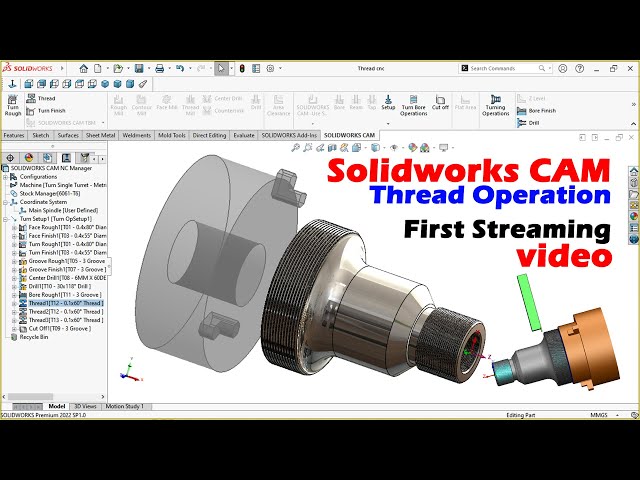Click the Edit Appearance color sphere icon
The image size is (640, 480).
(413, 148)
